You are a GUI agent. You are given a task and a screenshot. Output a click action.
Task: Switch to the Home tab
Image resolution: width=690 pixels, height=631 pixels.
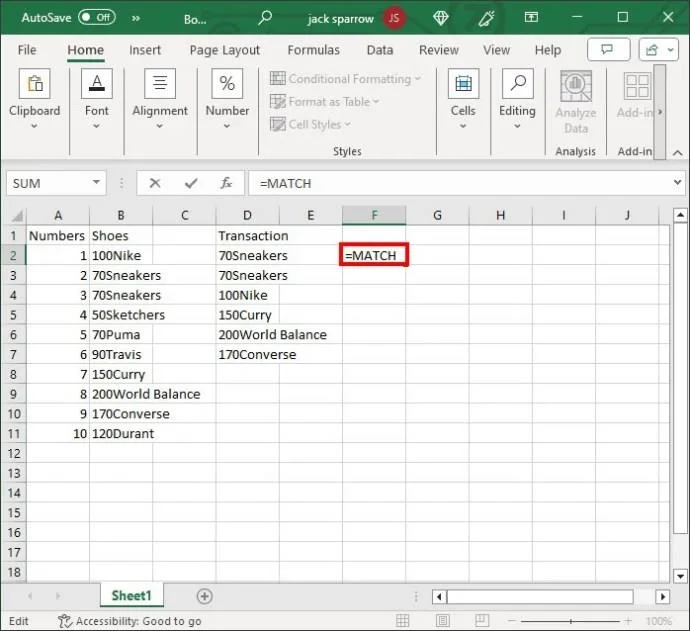pos(86,50)
